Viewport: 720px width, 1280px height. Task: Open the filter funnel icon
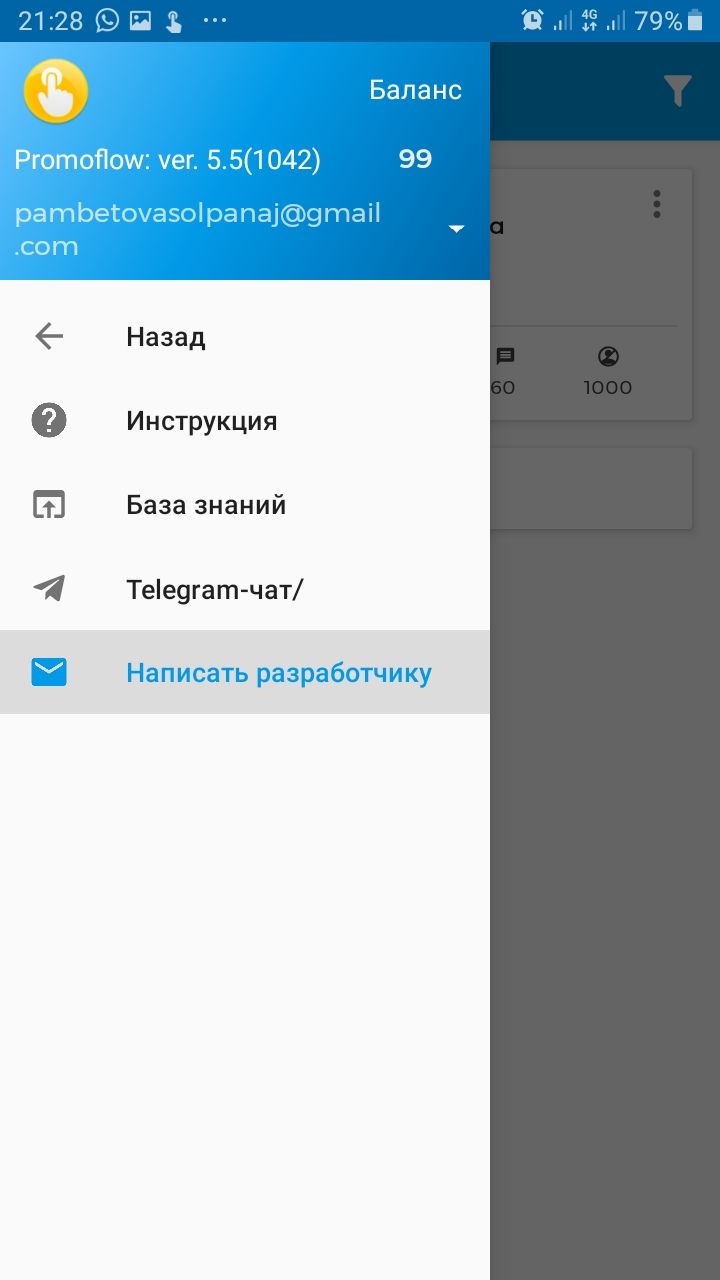(x=678, y=91)
